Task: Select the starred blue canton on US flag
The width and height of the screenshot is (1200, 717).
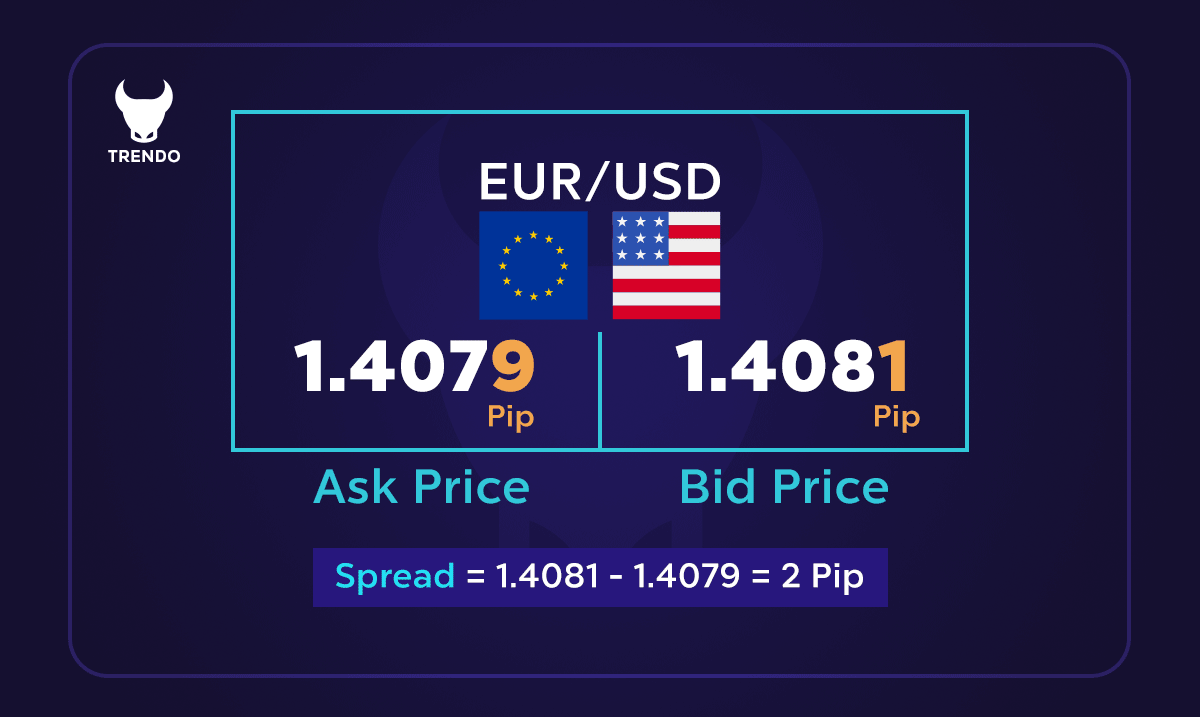Action: tap(640, 239)
